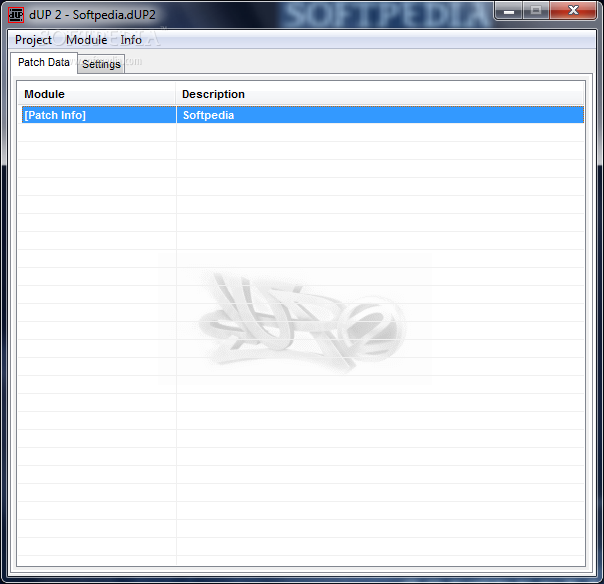The width and height of the screenshot is (604, 584).
Task: Switch to the Settings tab
Action: (101, 64)
